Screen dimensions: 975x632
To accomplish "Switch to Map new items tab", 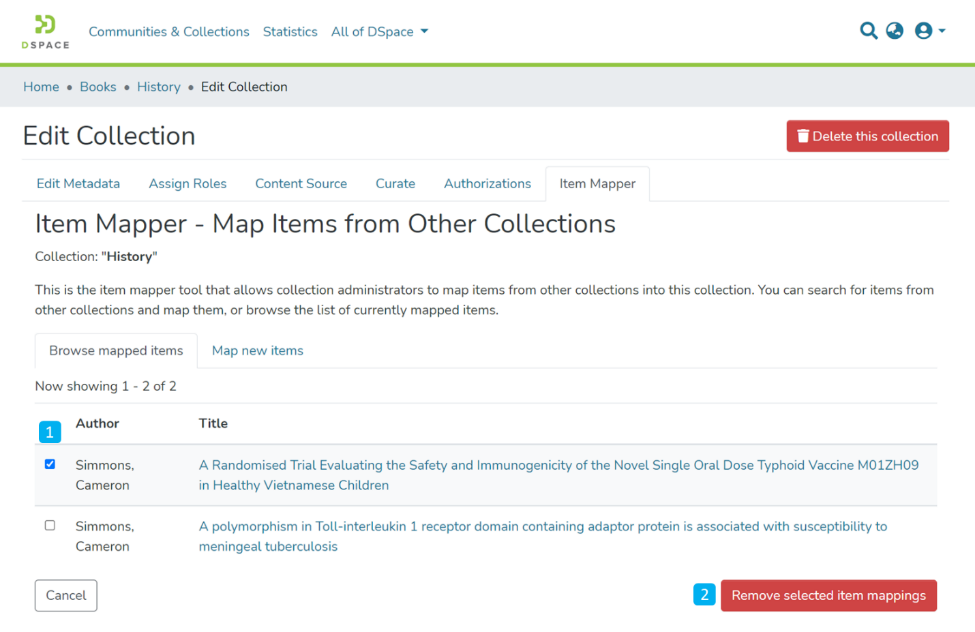I will point(257,351).
